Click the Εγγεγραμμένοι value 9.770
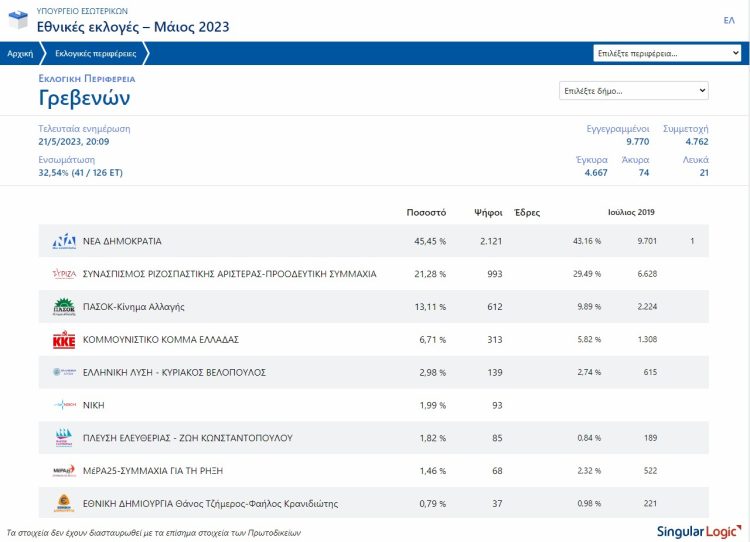 [x=638, y=142]
